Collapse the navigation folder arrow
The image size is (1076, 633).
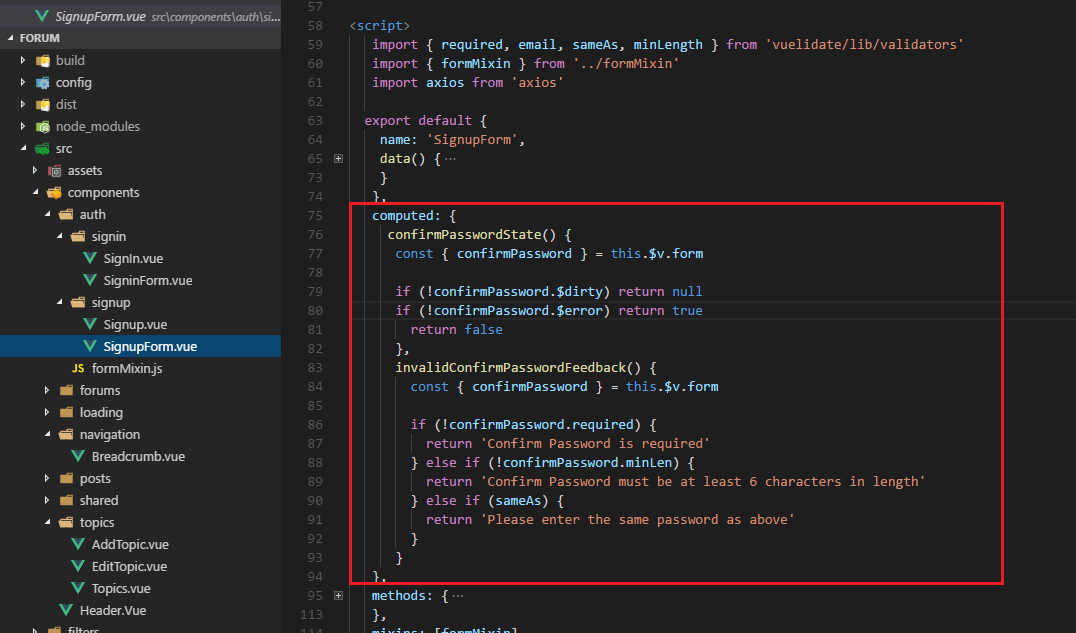coord(47,434)
